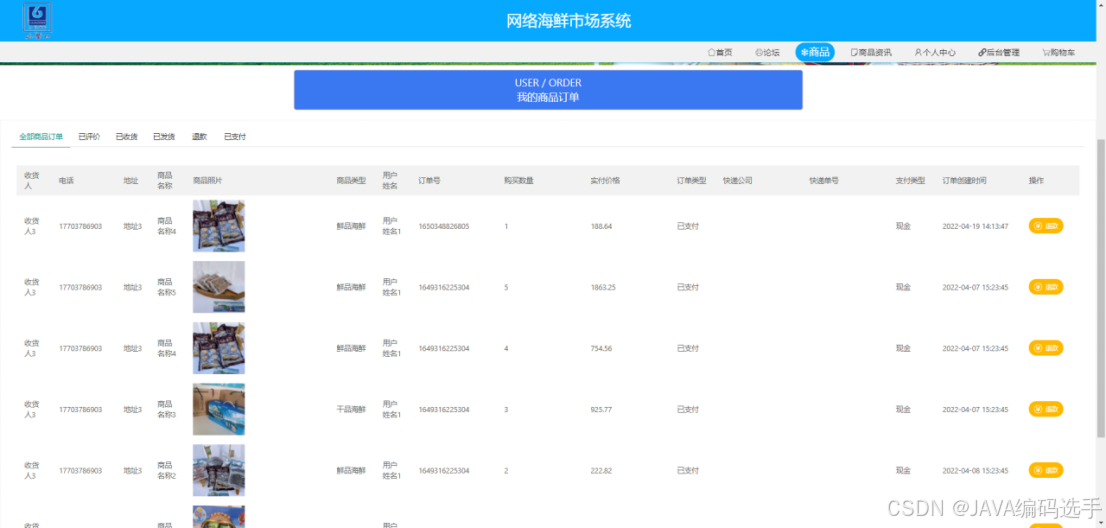The image size is (1106, 528).
Task: Go to 首页 home page
Action: 719,52
